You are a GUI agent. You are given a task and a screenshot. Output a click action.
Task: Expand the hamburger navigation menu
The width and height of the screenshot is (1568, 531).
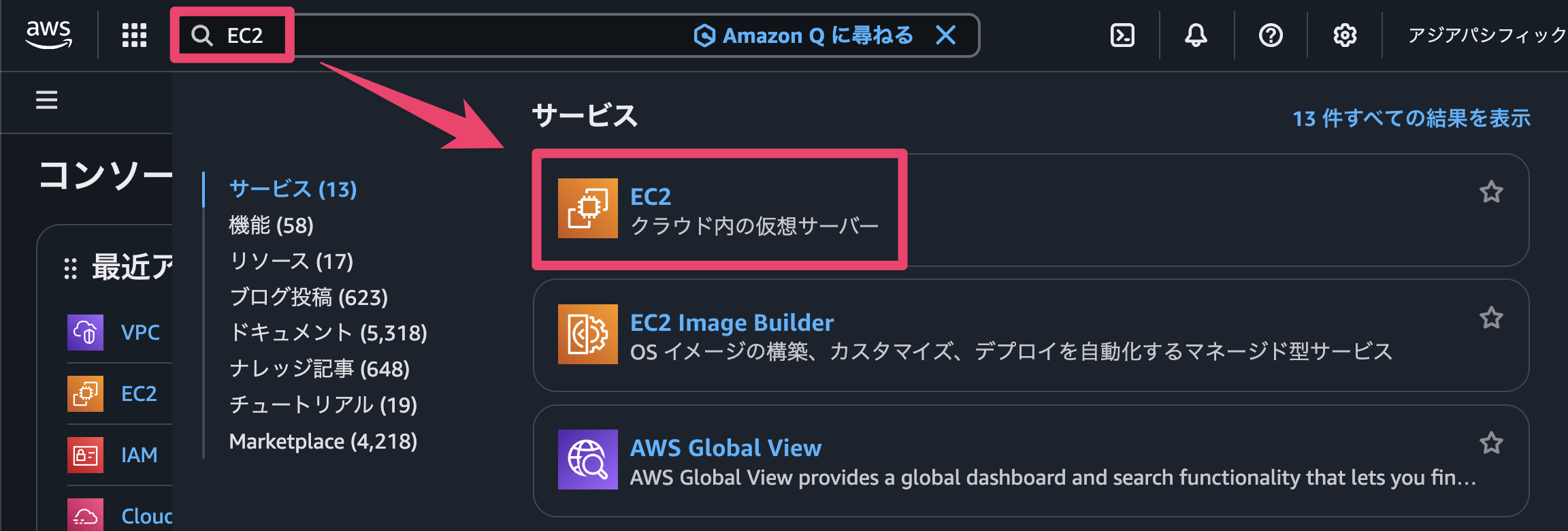click(x=46, y=100)
